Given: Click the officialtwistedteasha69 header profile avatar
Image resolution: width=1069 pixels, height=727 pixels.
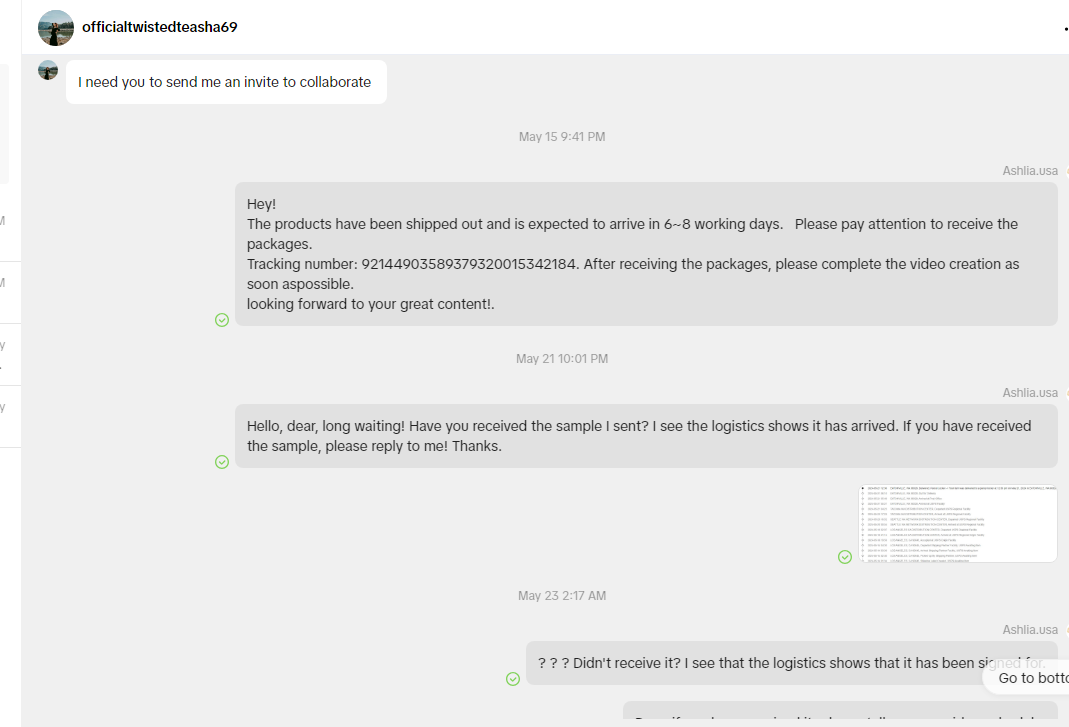Looking at the screenshot, I should click(x=56, y=28).
